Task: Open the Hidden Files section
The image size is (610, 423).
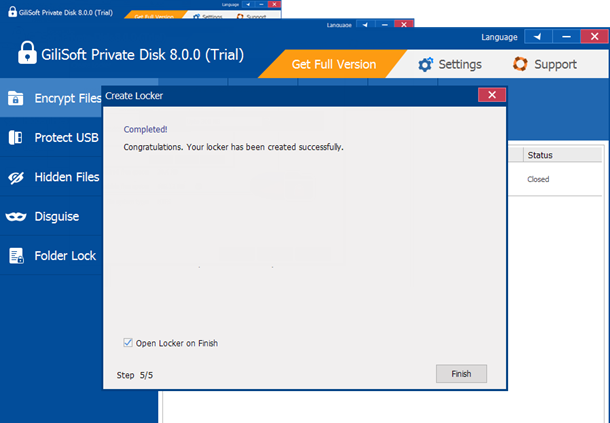Action: click(x=51, y=177)
